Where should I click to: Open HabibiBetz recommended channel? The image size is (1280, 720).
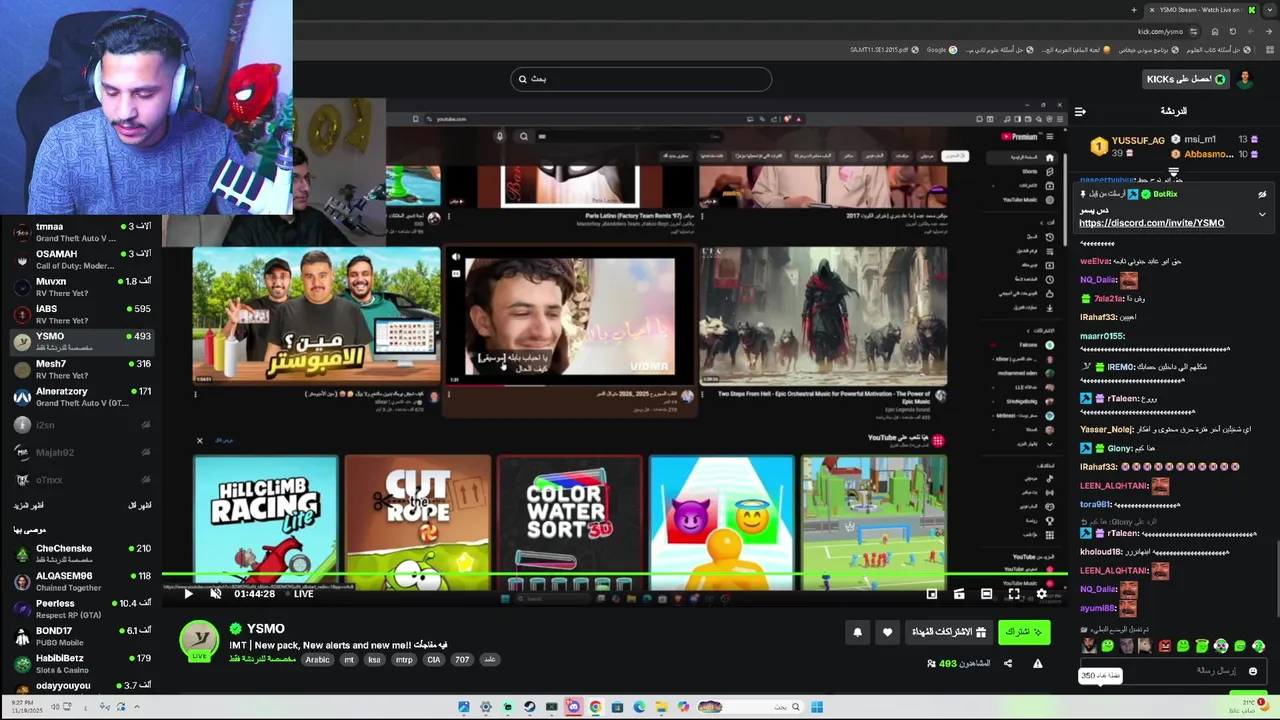[82, 663]
